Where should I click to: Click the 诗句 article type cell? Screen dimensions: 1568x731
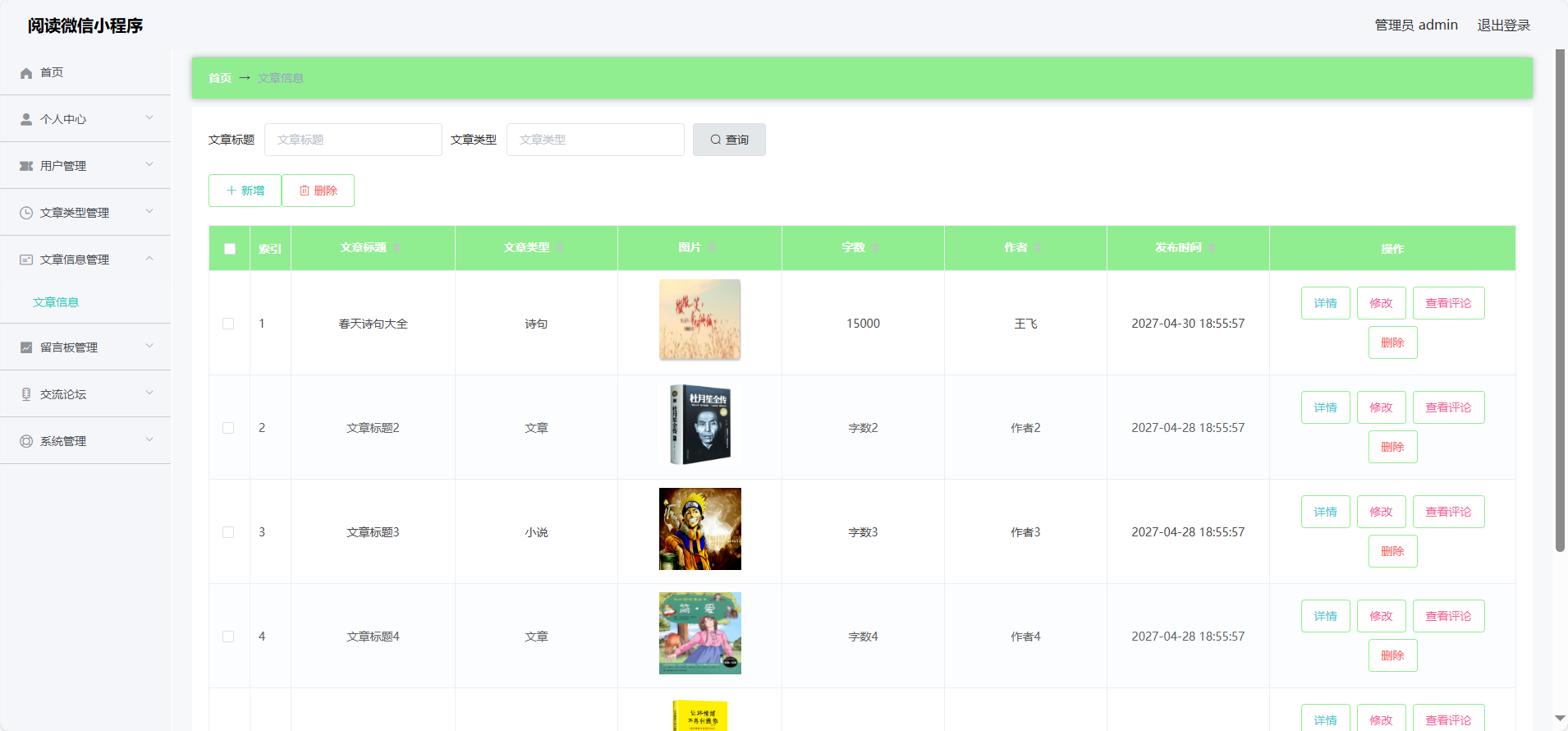coord(536,324)
